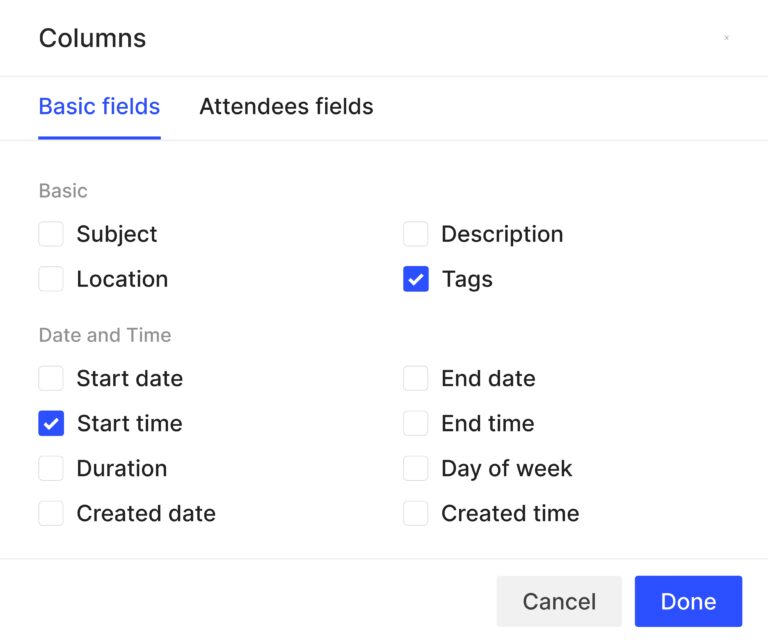Check the End date box
The height and width of the screenshot is (643, 768).
pos(416,379)
